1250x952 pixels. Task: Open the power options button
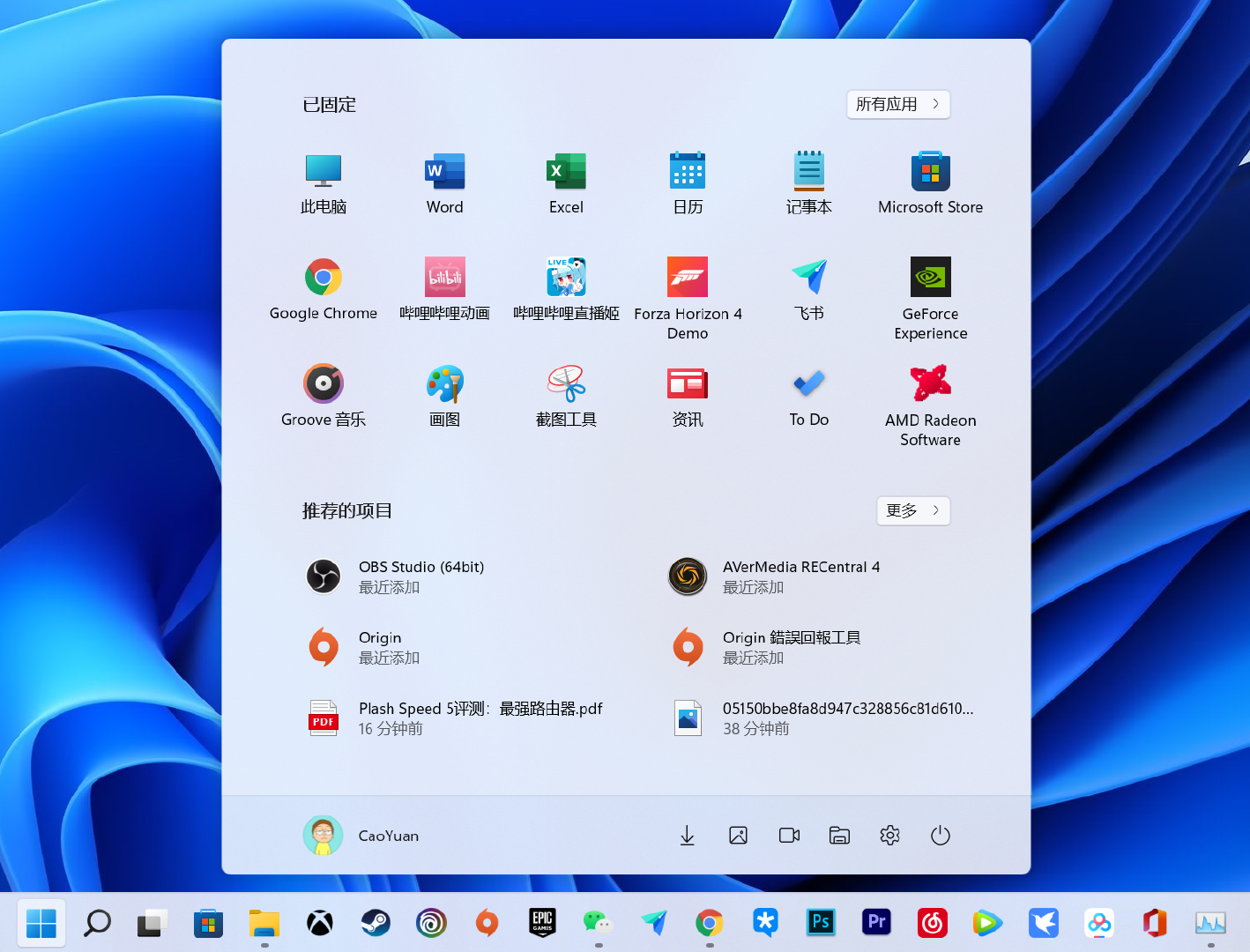[x=941, y=836]
